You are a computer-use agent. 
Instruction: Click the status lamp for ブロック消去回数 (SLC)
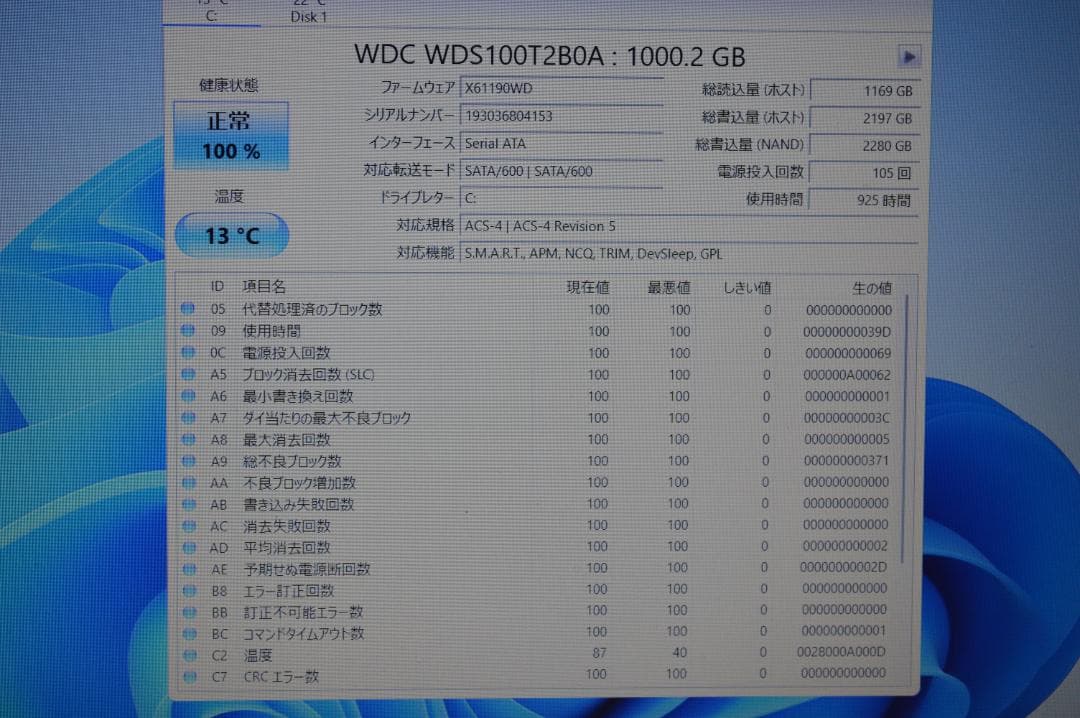point(188,374)
